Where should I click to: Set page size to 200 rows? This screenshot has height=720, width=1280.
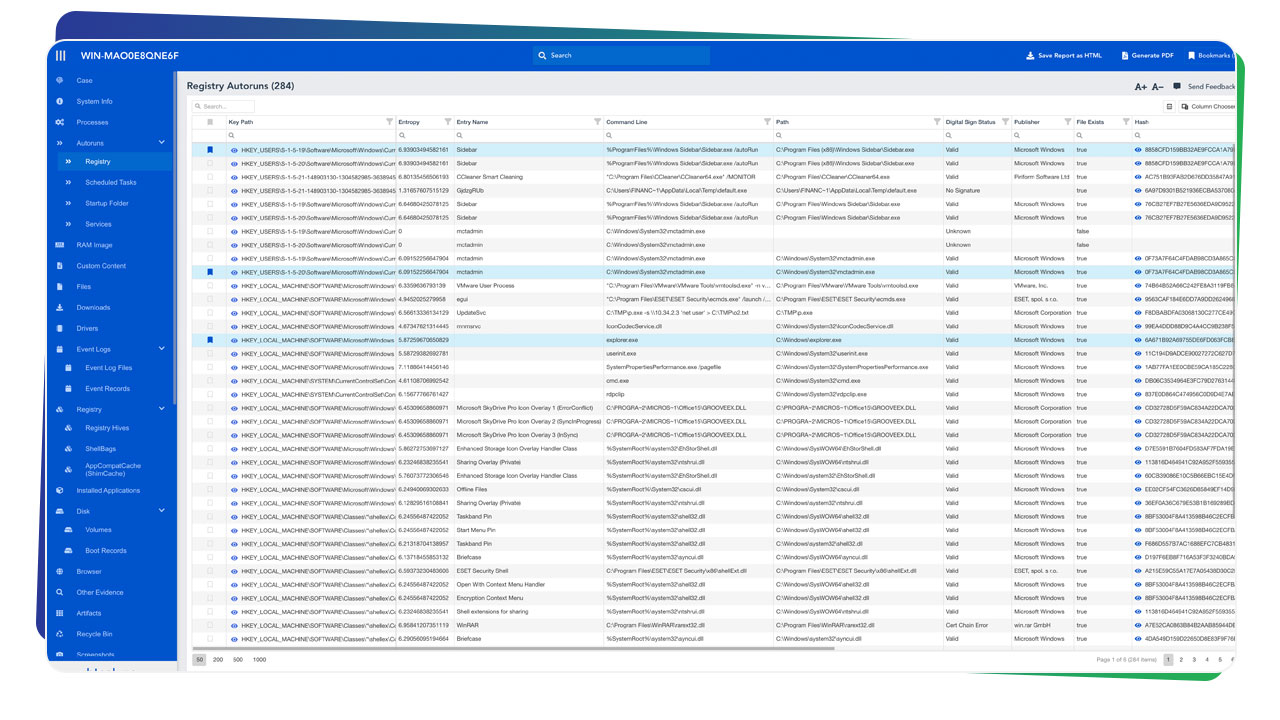pos(218,660)
